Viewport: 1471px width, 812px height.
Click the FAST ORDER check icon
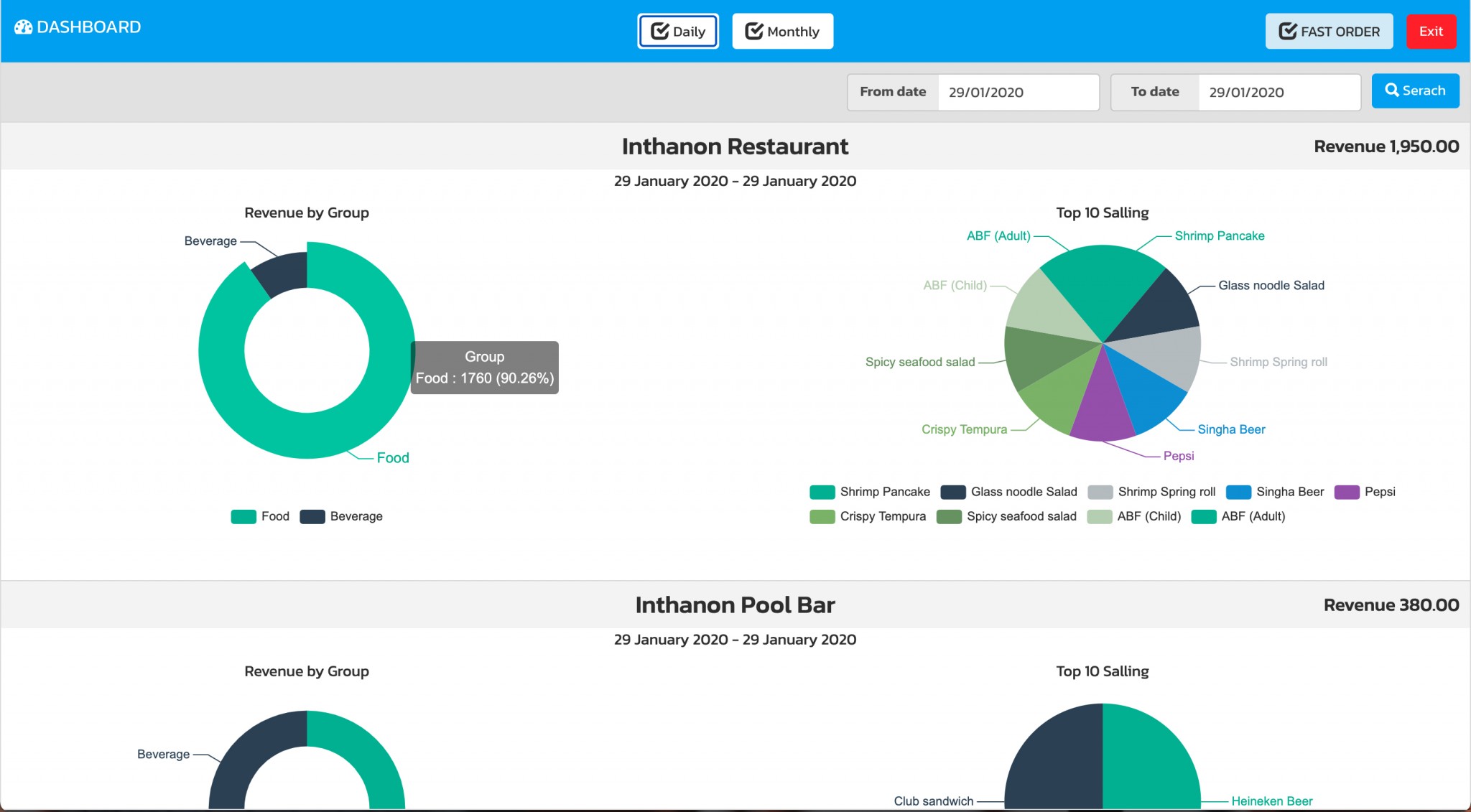tap(1288, 31)
